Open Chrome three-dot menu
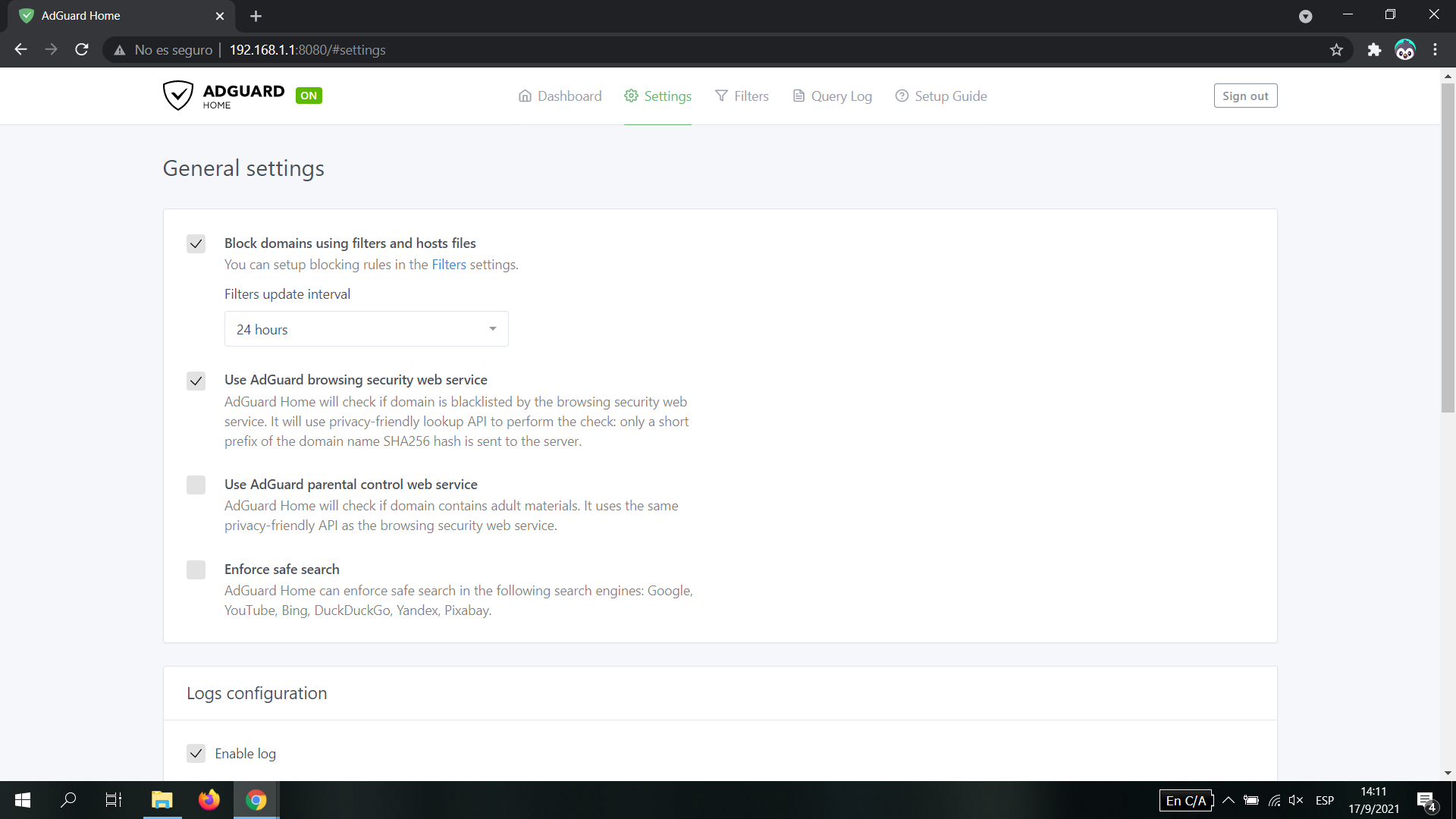This screenshot has width=1456, height=819. coord(1435,50)
